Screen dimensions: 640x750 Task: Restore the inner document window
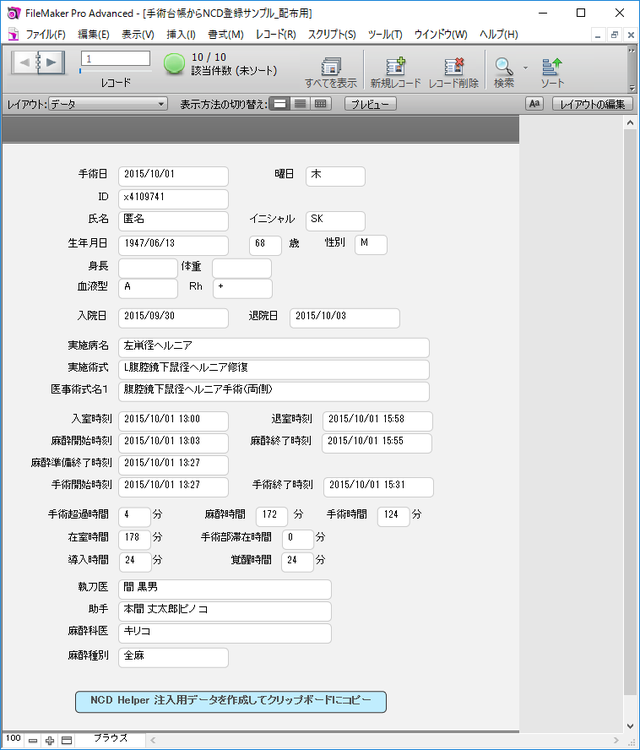615,34
